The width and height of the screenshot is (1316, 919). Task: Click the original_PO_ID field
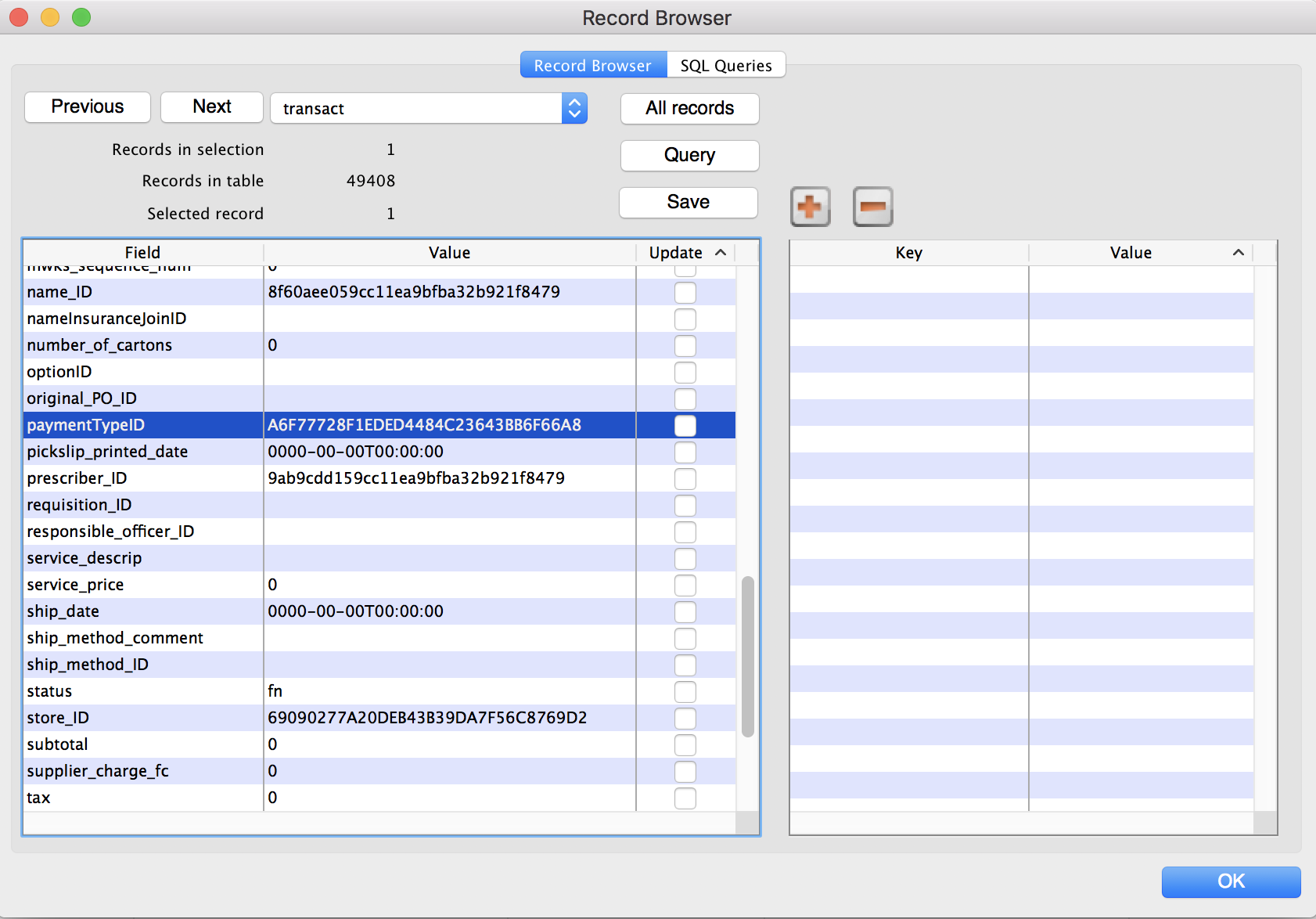[x=81, y=398]
